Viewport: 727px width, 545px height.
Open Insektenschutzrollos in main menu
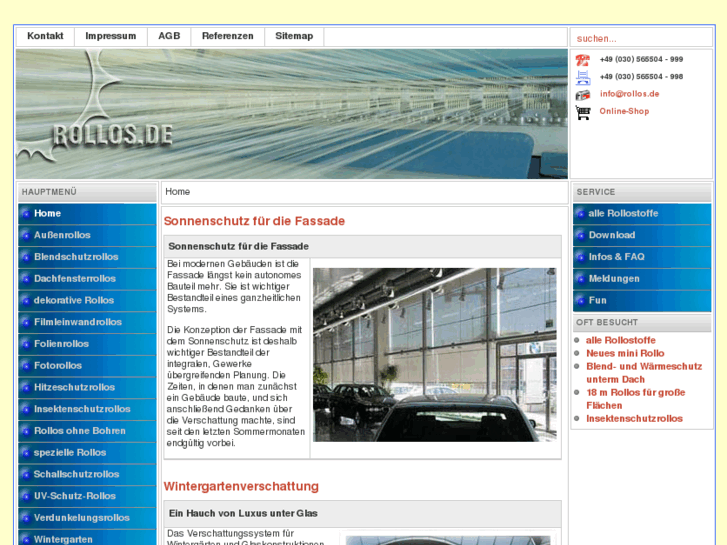click(x=87, y=410)
